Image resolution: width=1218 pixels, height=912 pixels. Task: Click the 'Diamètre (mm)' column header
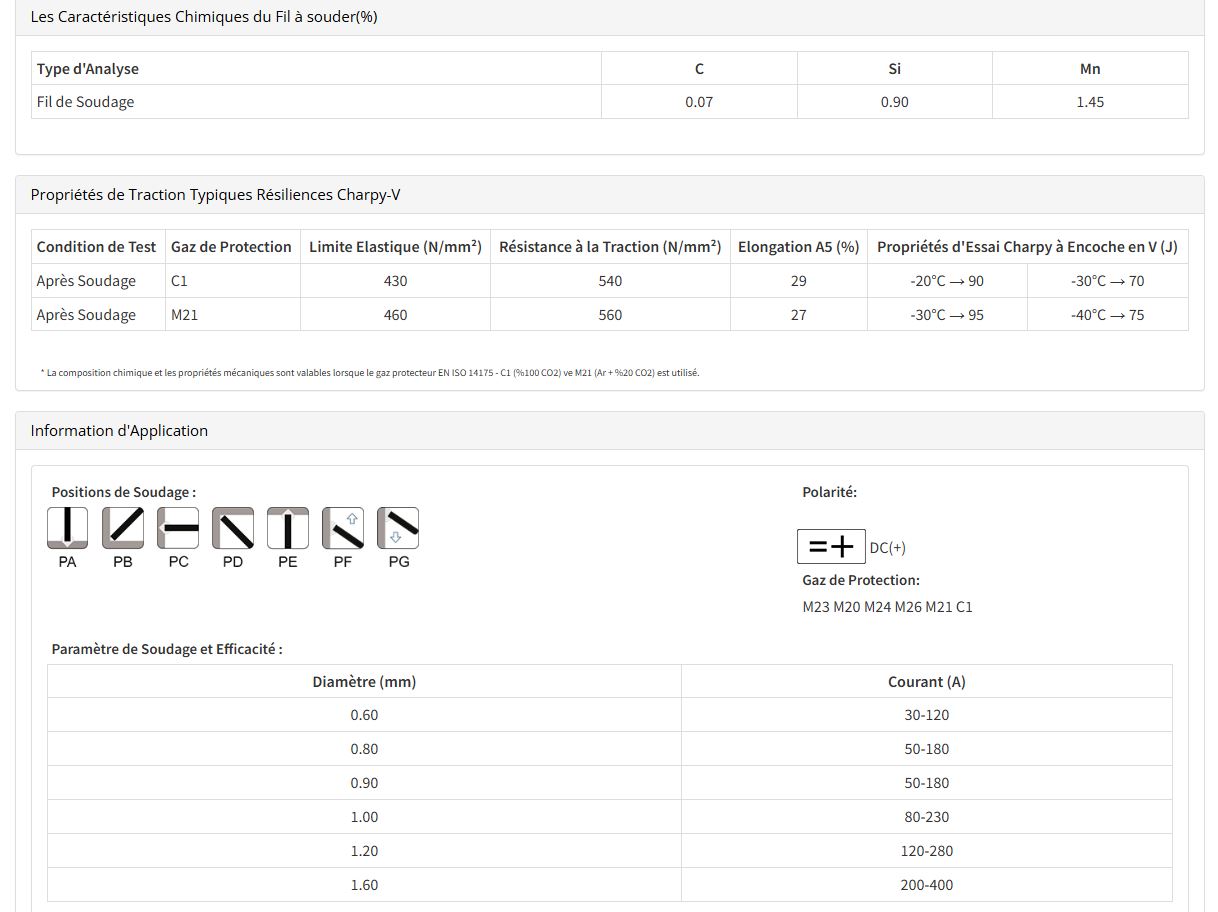coord(364,682)
